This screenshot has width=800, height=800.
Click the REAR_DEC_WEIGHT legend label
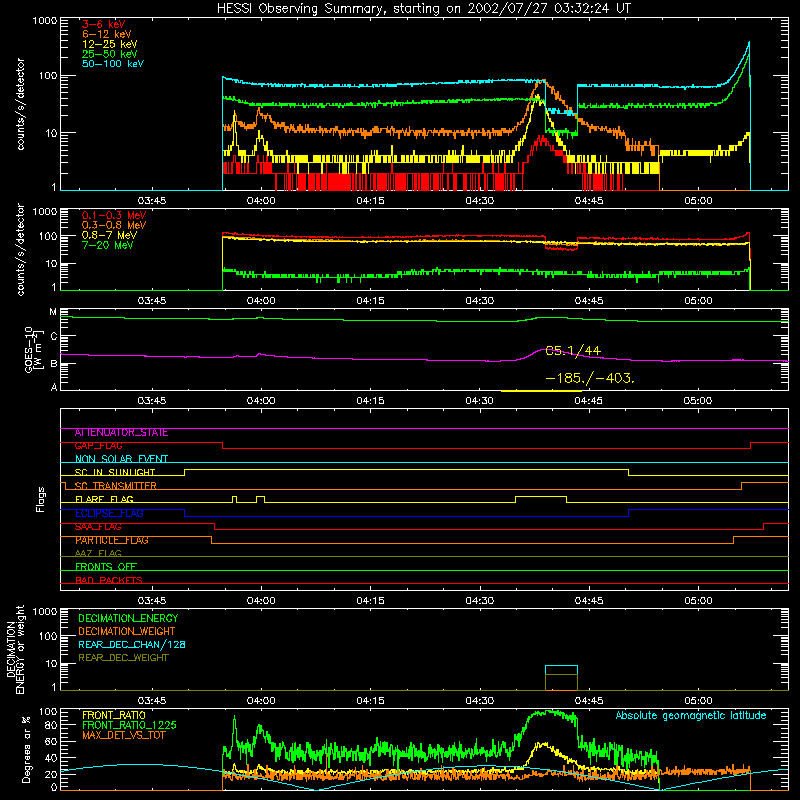(123, 658)
